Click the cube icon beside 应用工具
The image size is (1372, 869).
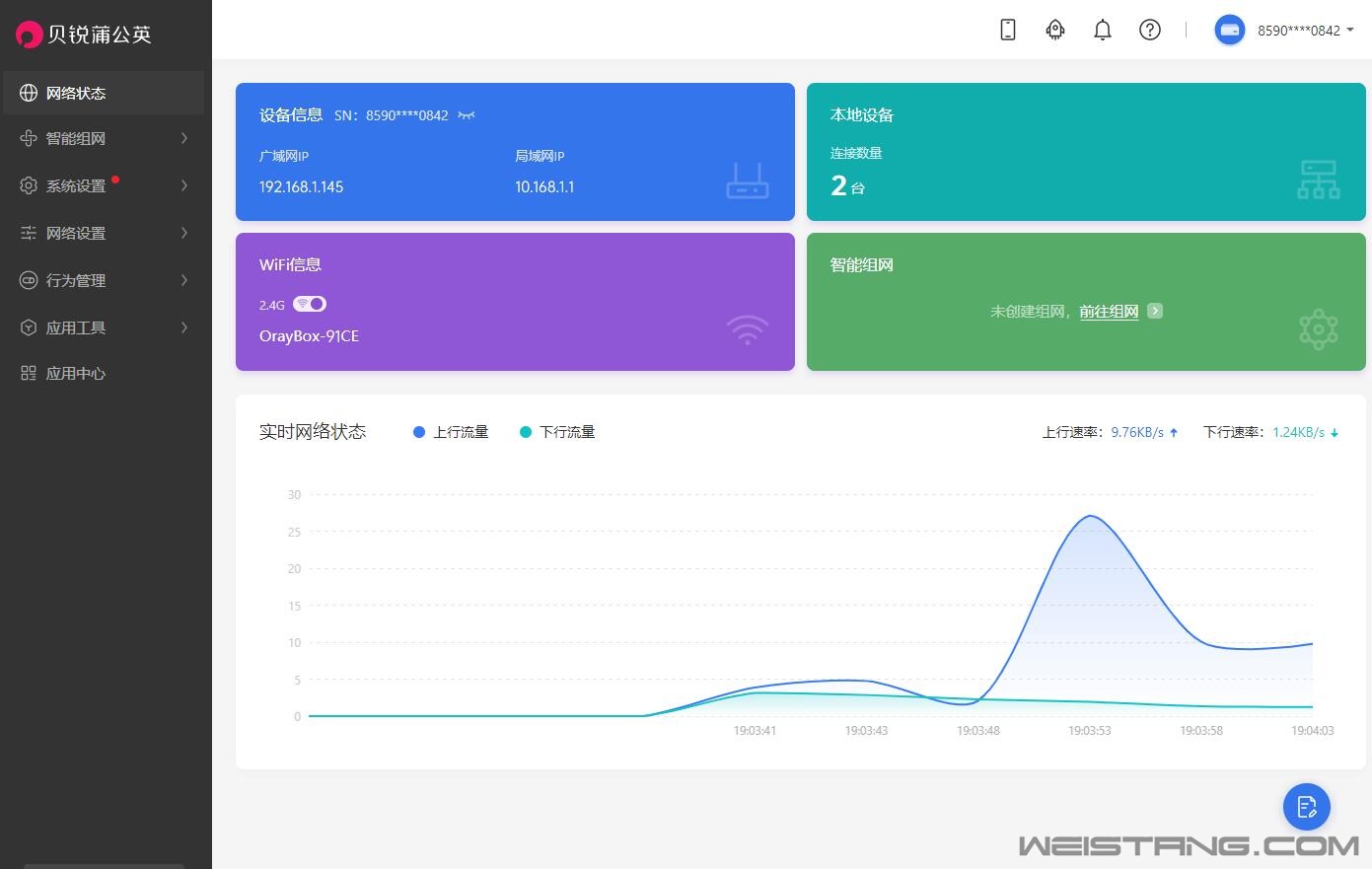29,327
